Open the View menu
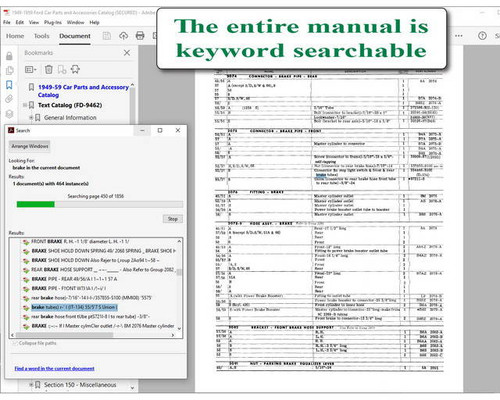Image resolution: width=500 pixels, height=400 pixels. point(34,22)
